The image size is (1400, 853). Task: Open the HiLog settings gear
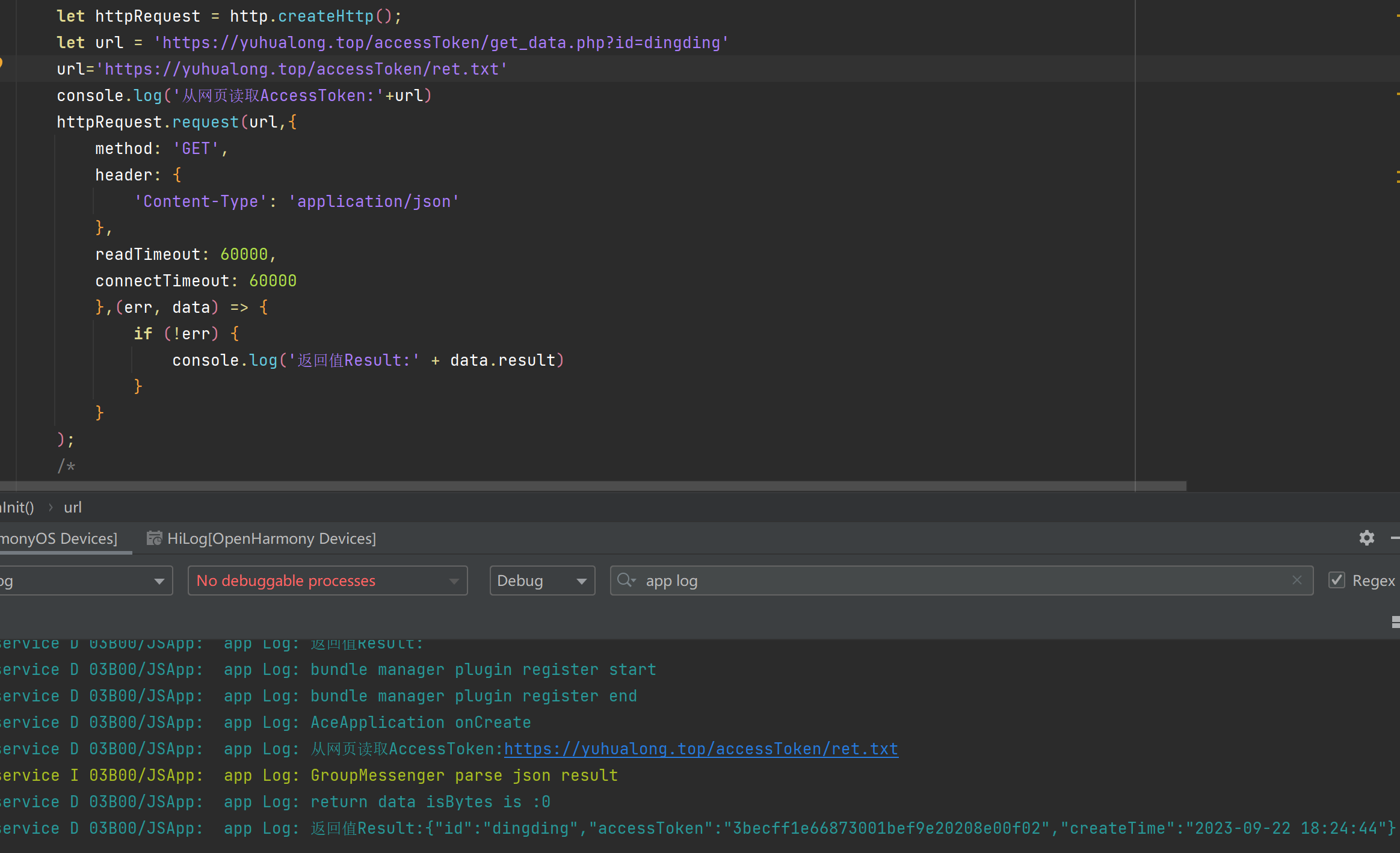click(1366, 538)
